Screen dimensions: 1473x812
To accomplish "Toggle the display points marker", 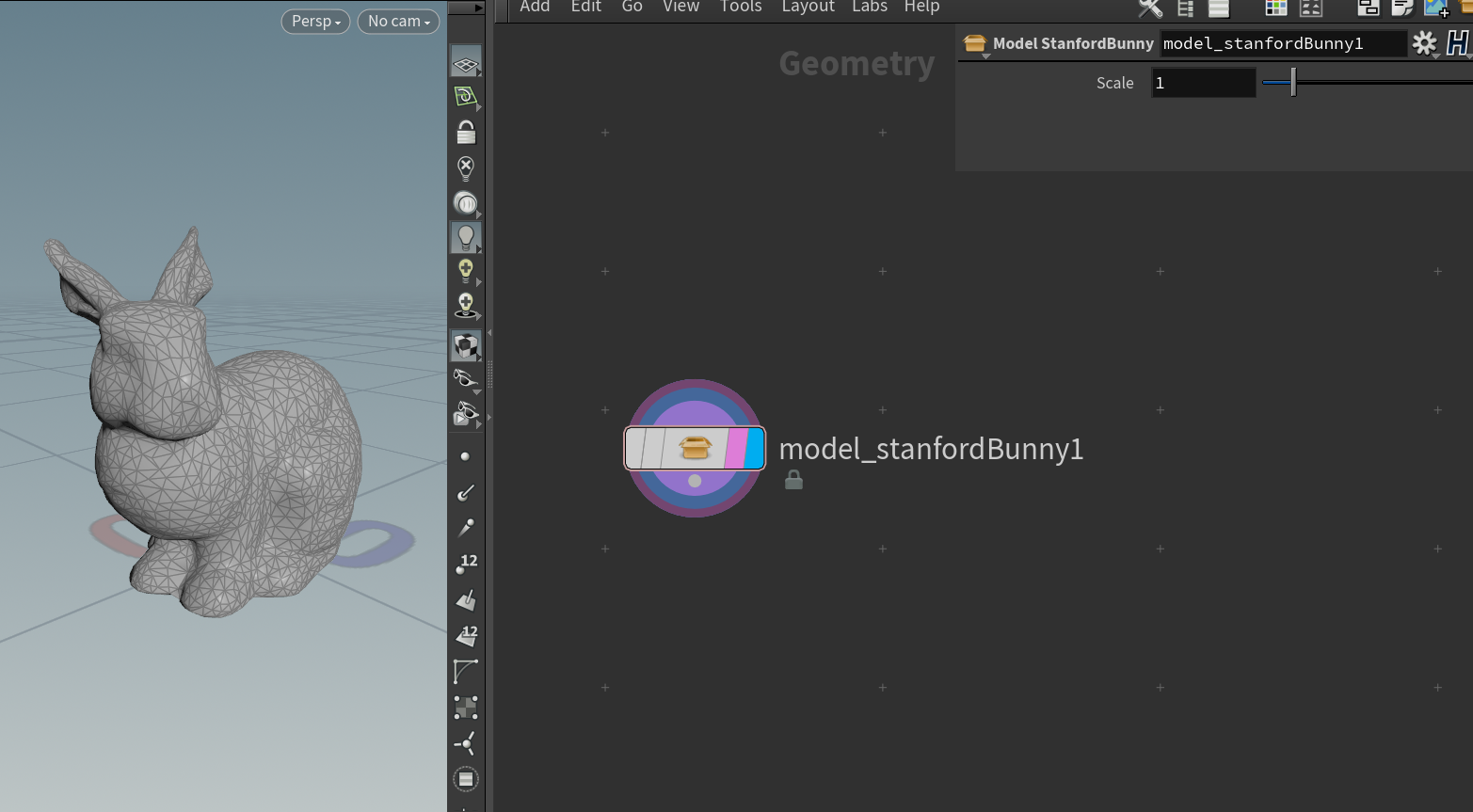I will click(466, 455).
